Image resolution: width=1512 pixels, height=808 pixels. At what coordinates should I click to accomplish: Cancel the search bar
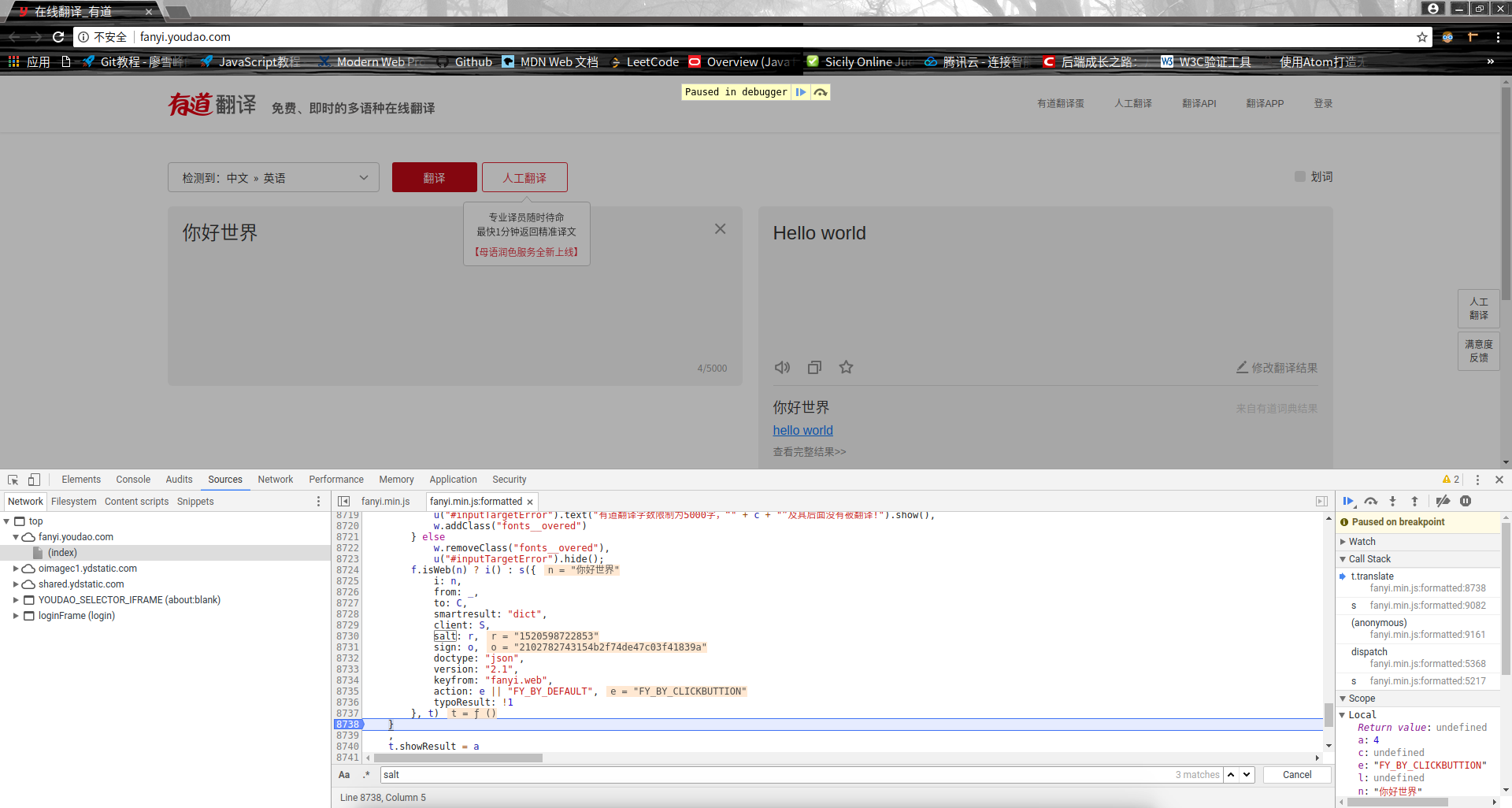coord(1297,775)
